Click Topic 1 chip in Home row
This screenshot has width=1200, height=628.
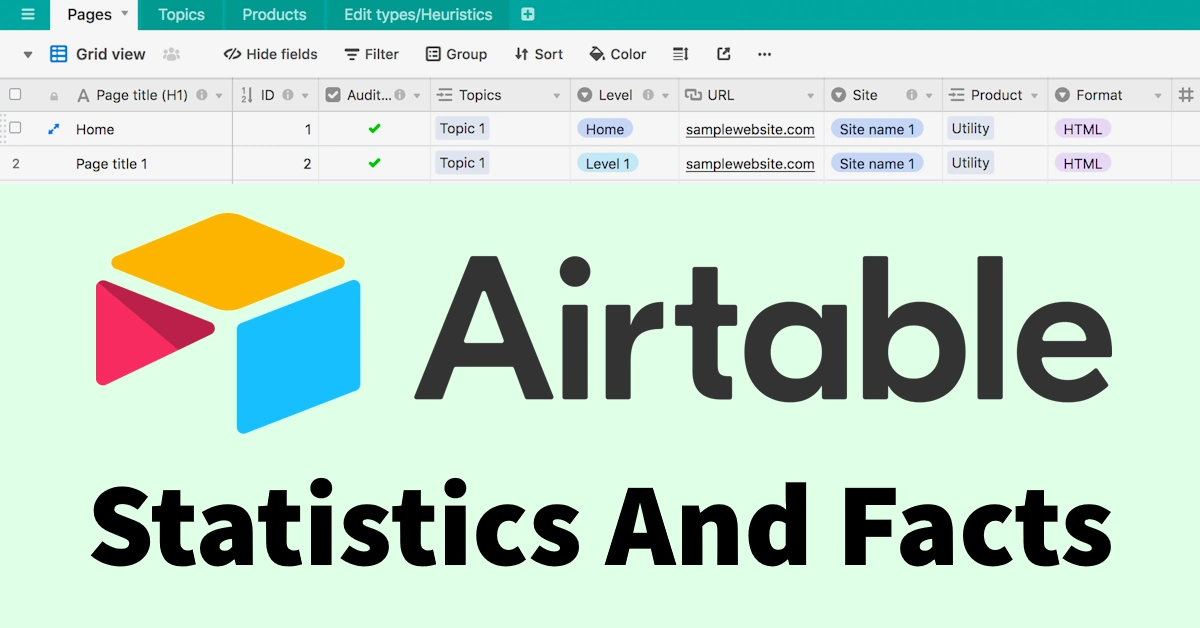coord(462,128)
